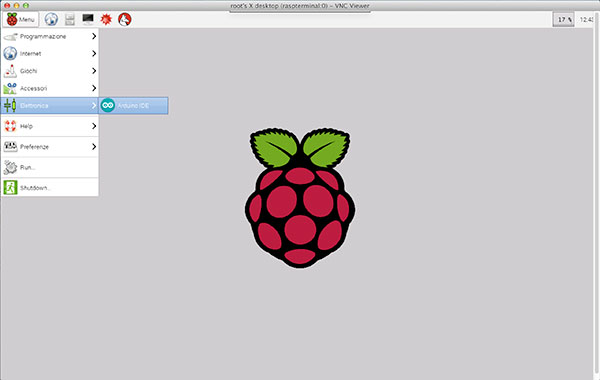Viewport: 600px width, 380px height.
Task: Launch the web browser globe icon in panel
Action: (51, 19)
